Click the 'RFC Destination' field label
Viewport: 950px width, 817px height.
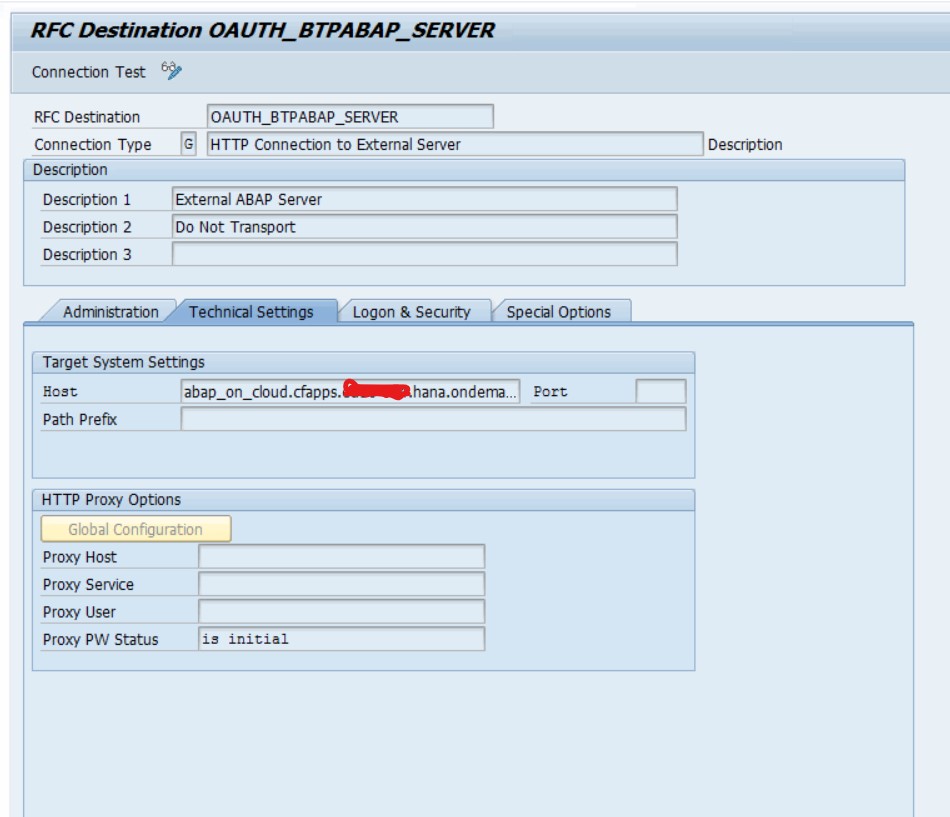(87, 116)
